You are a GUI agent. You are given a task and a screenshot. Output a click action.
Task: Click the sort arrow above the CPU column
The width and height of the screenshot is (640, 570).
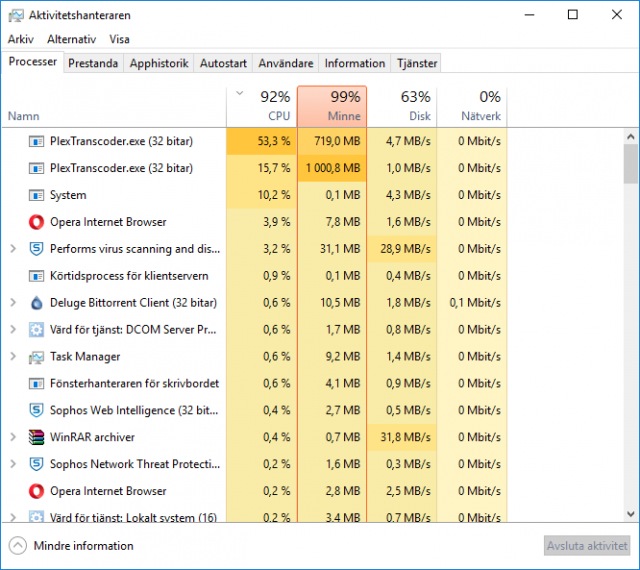[240, 93]
